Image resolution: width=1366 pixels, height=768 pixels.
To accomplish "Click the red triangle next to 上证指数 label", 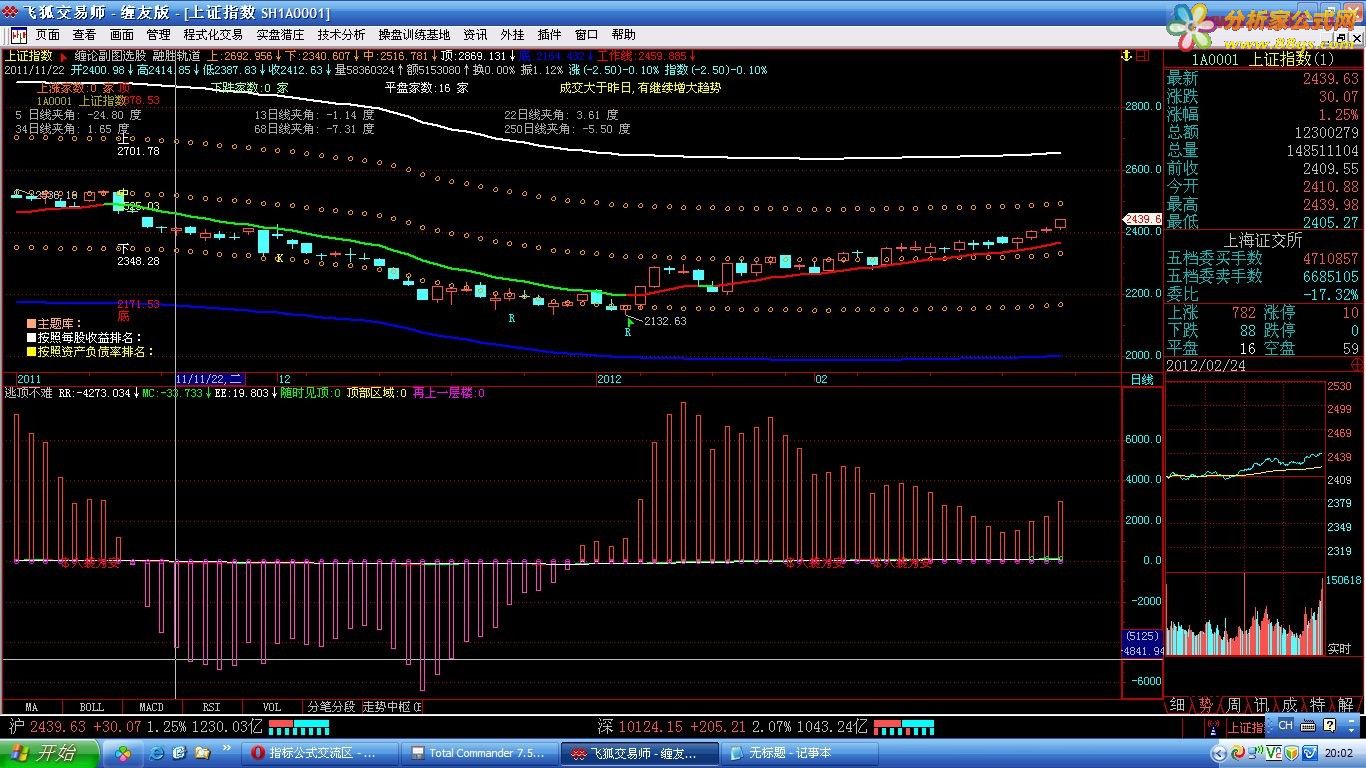I will coord(63,56).
